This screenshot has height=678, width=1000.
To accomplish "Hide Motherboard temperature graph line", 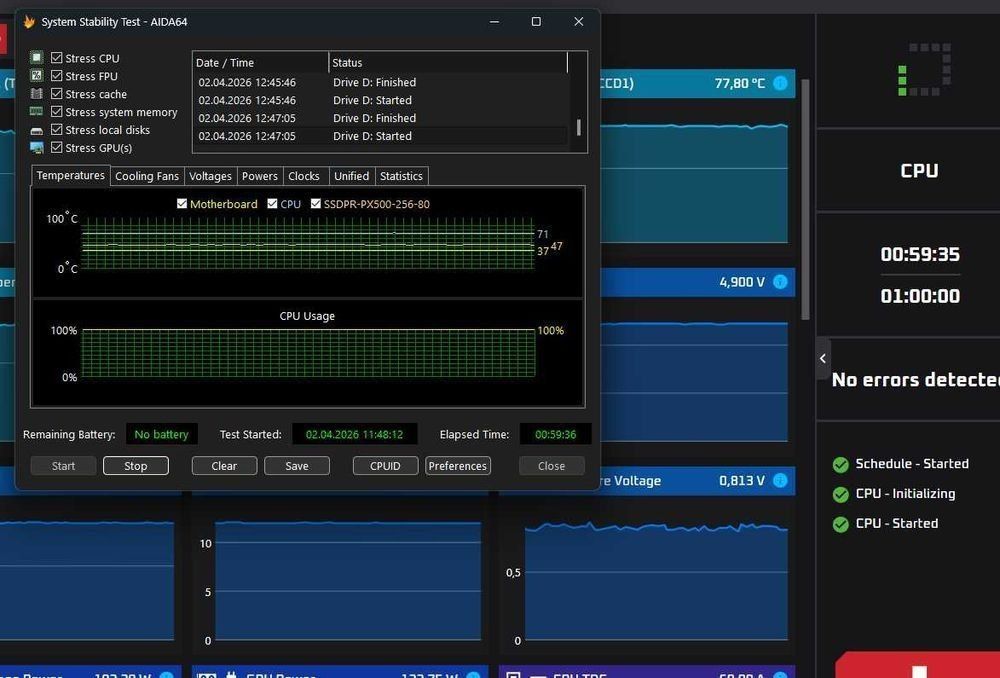I will [x=182, y=203].
